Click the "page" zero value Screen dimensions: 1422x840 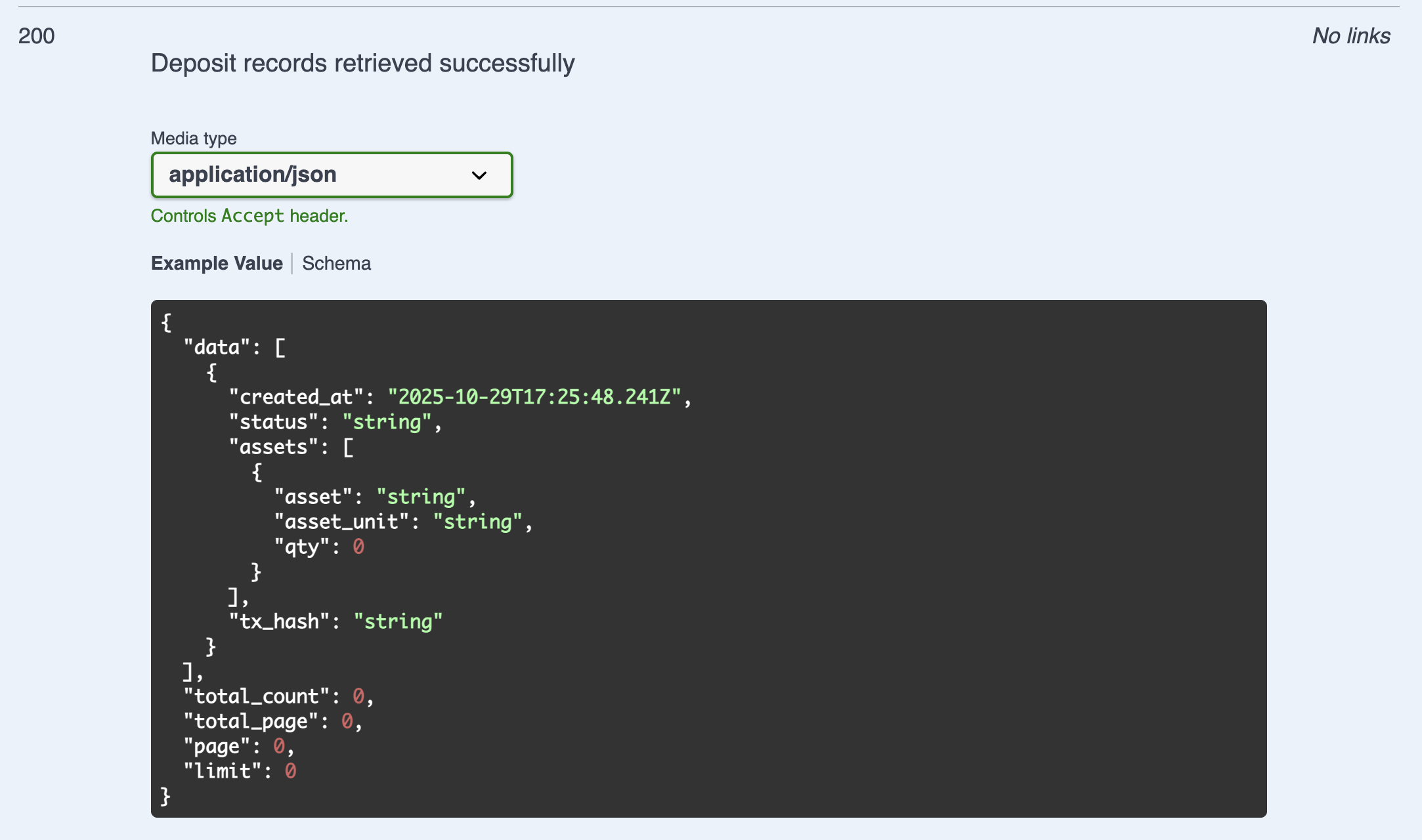[x=279, y=746]
